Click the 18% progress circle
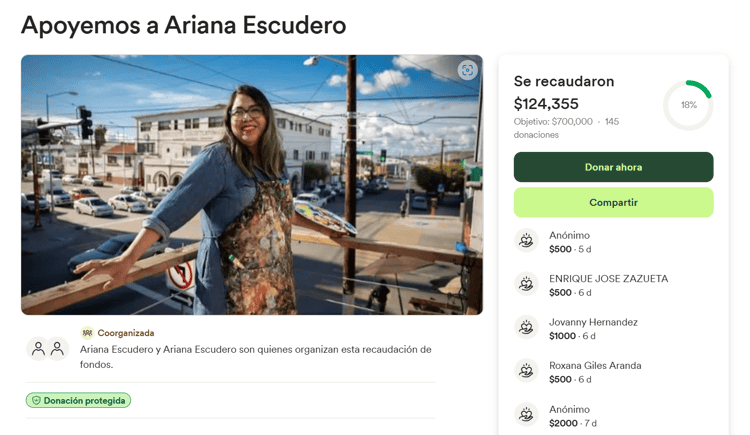This screenshot has width=750, height=435. 688,105
